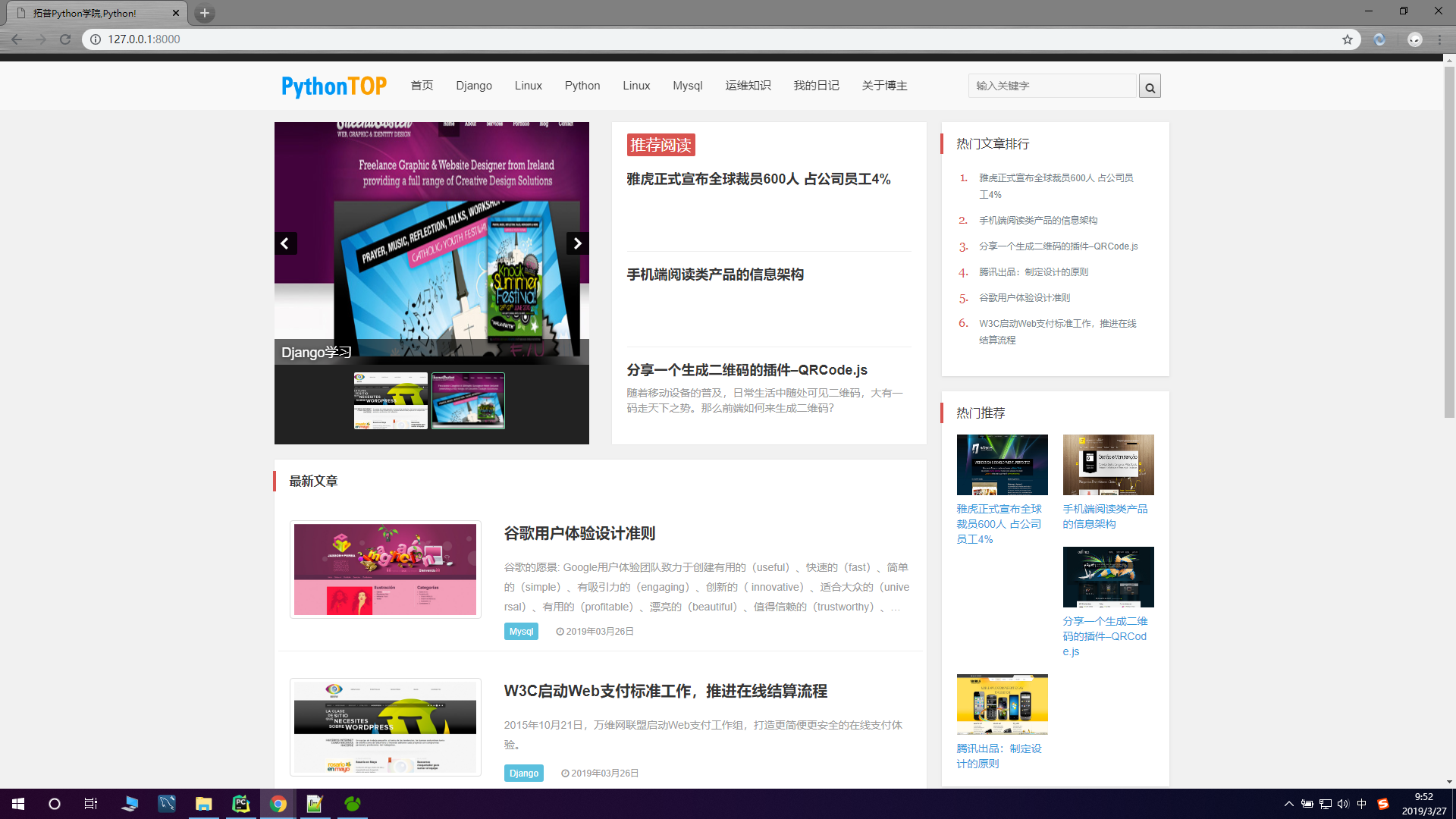Click the PythonTOP logo
Screen dimensions: 1456x819
tap(334, 86)
